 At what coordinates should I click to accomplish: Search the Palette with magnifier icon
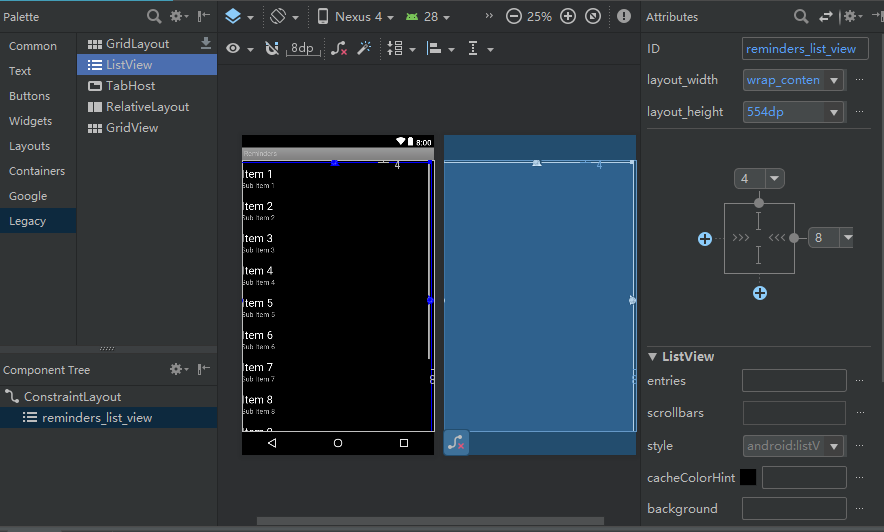point(154,16)
